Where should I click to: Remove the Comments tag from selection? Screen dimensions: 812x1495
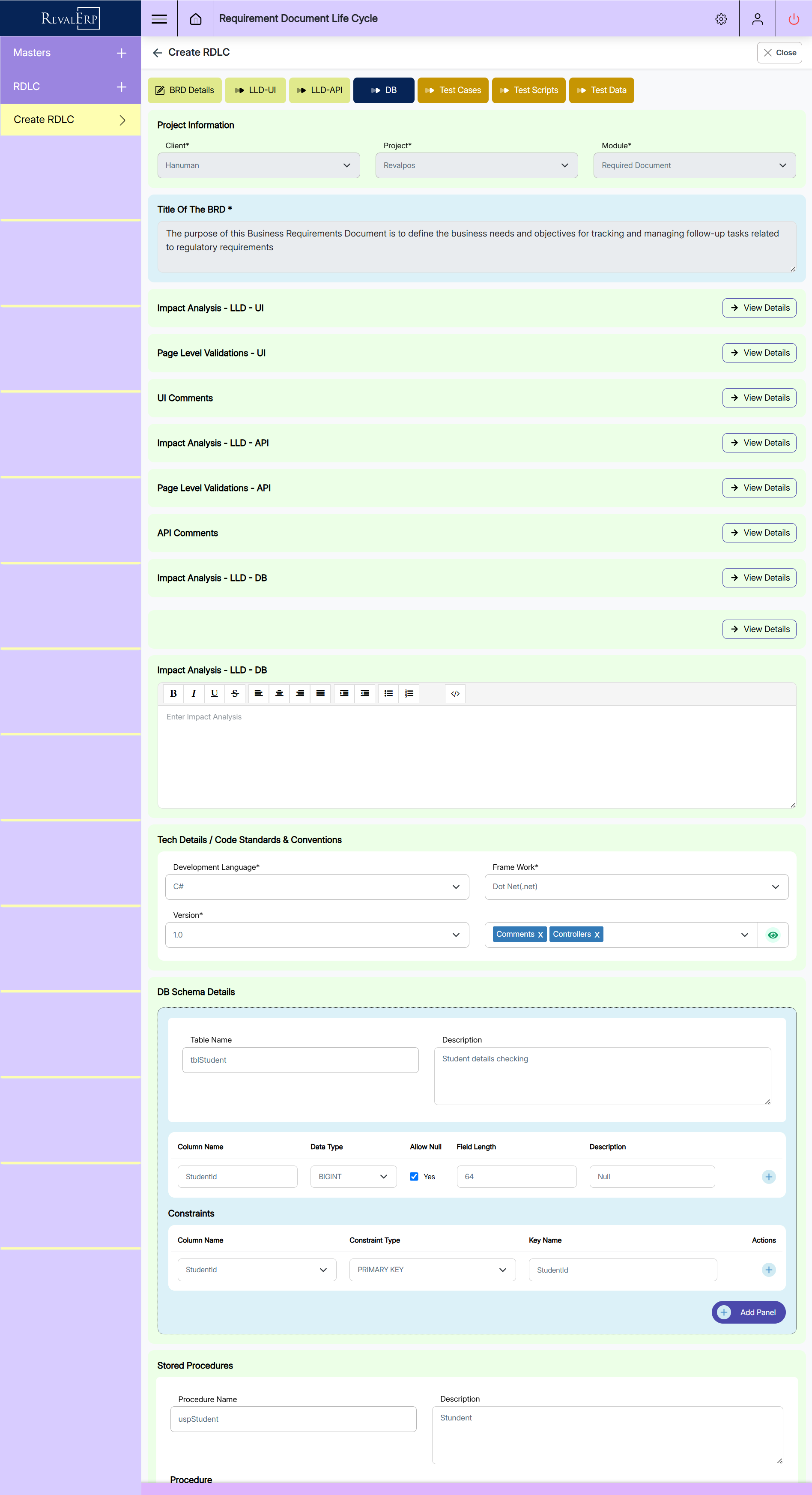tap(540, 935)
